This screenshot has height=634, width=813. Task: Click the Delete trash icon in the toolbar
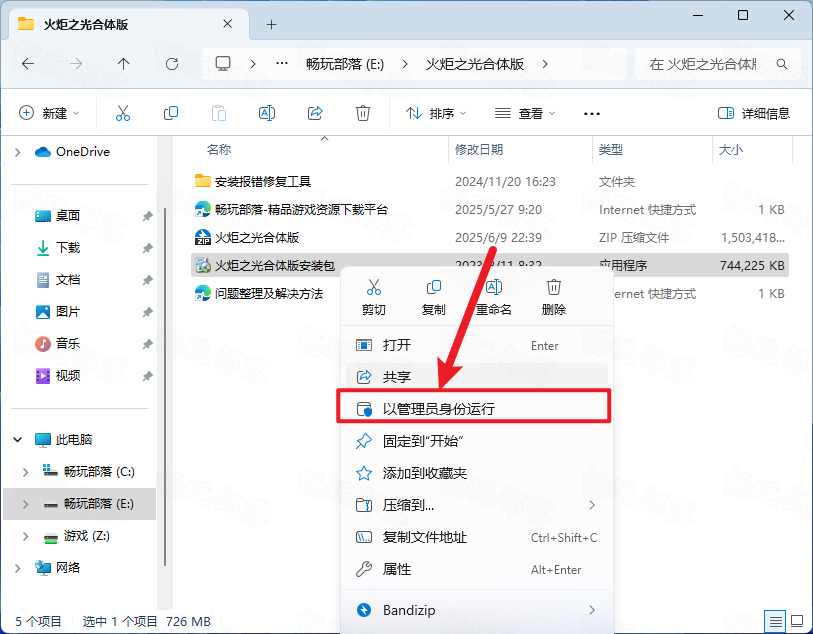[362, 113]
